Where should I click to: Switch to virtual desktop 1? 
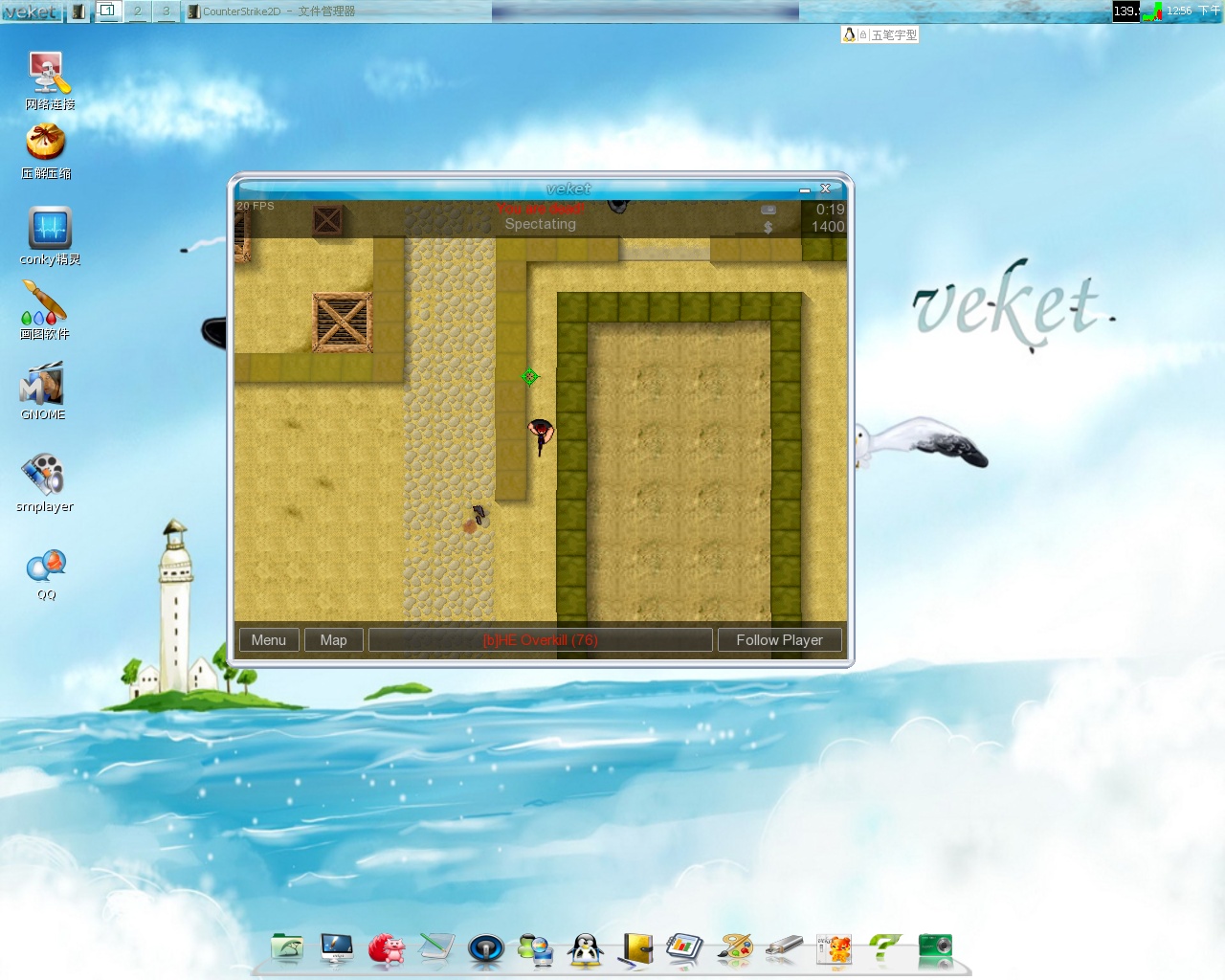(x=107, y=11)
